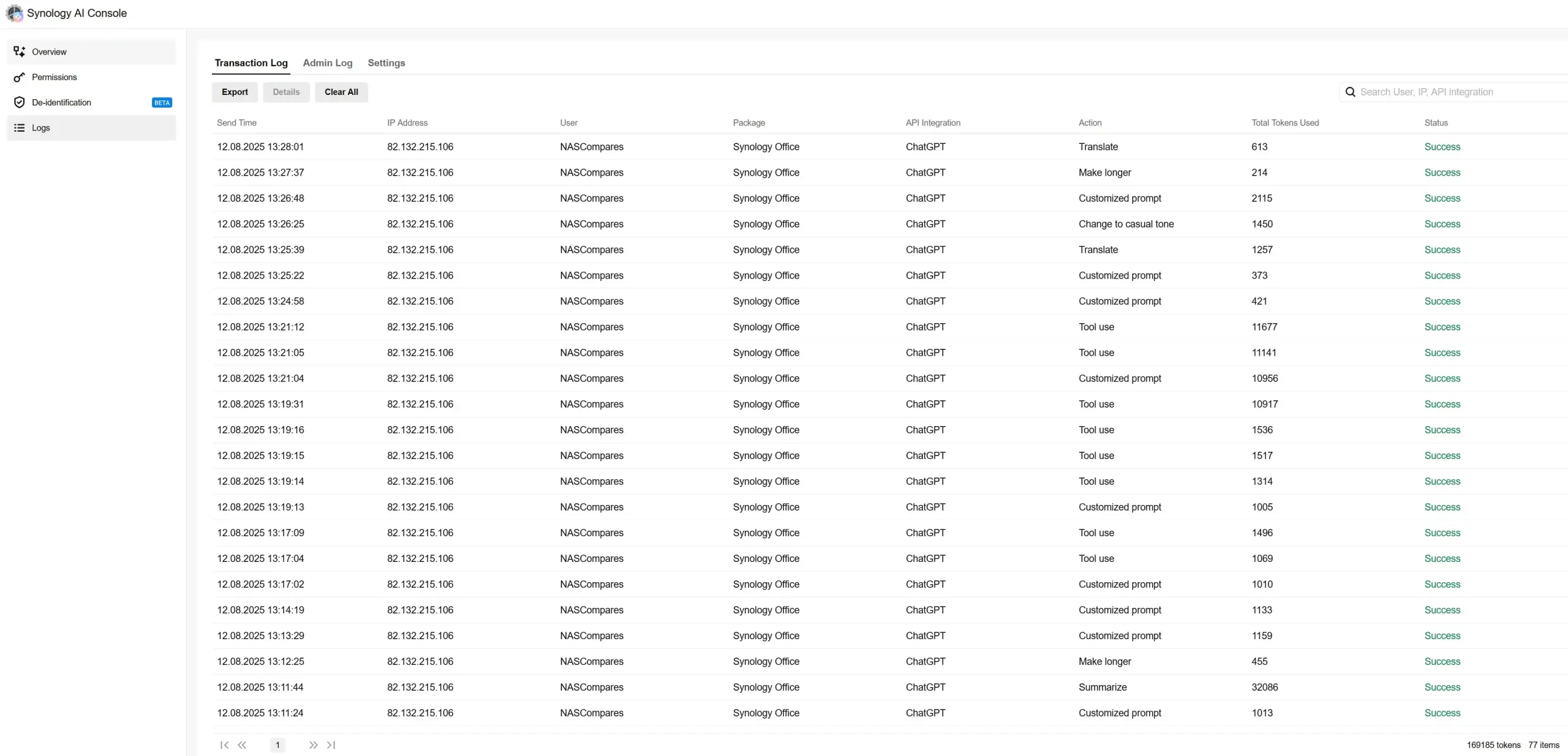Click the 1159 tokens cell
This screenshot has width=1568, height=756.
[1262, 635]
